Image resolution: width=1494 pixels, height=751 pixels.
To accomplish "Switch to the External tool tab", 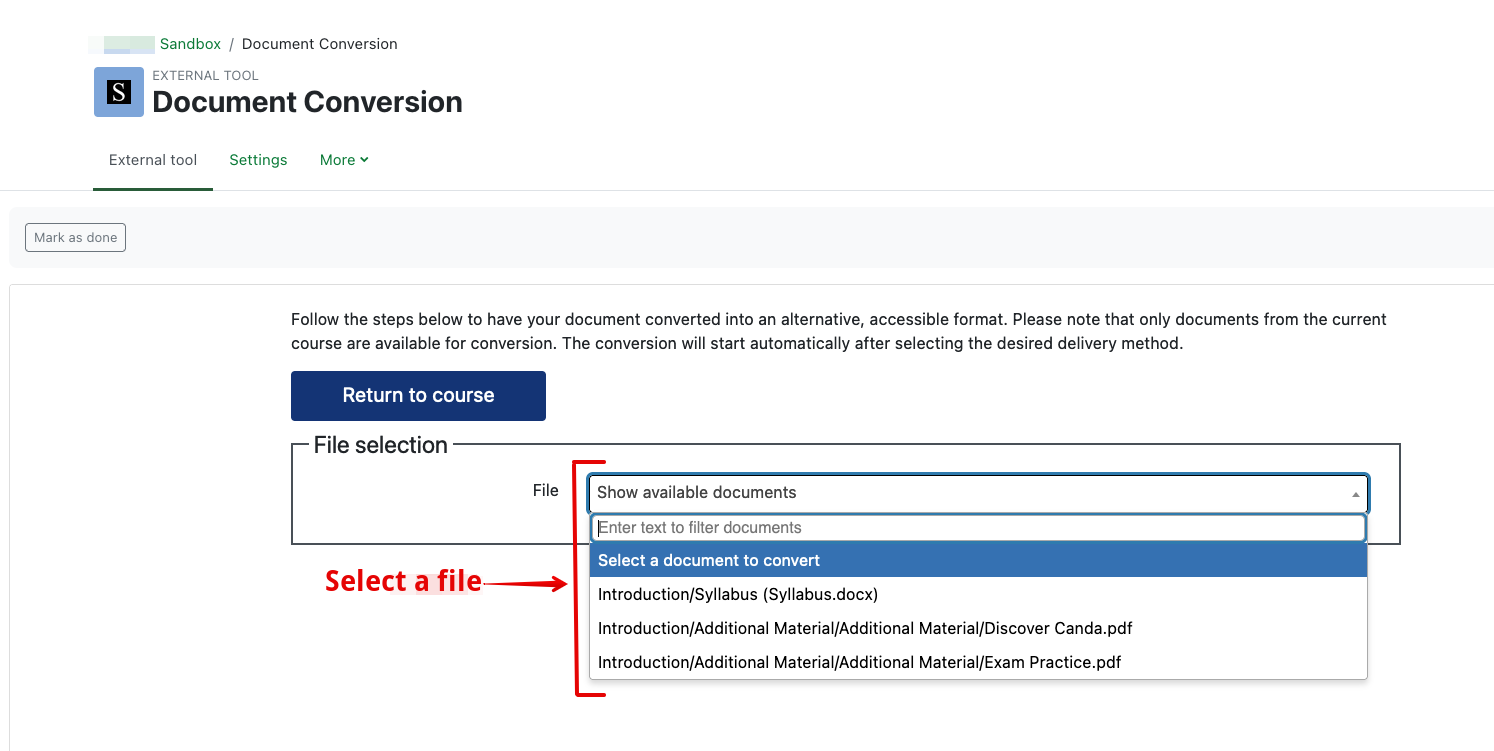I will click(153, 160).
